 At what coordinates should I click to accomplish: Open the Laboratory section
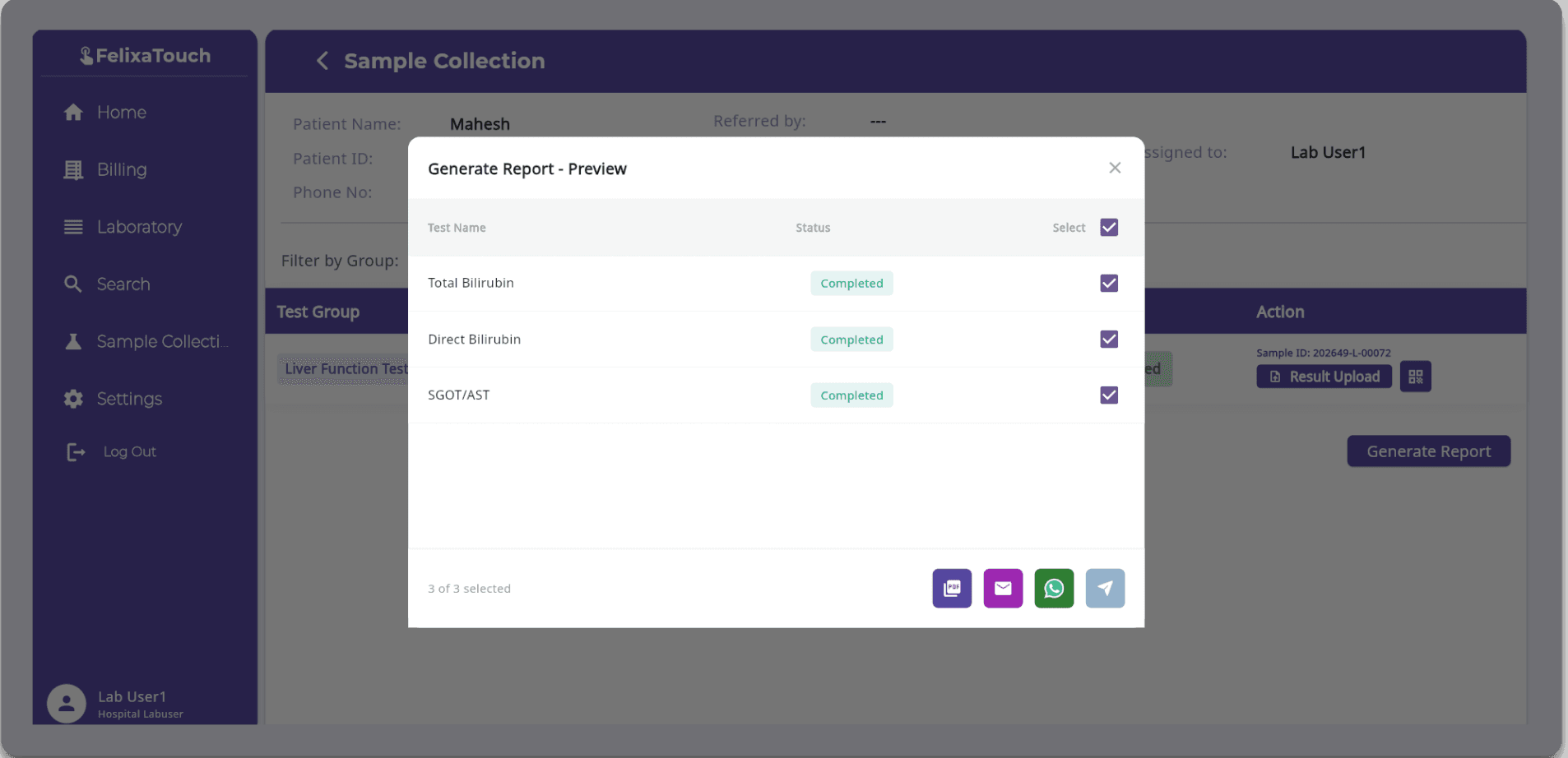139,227
